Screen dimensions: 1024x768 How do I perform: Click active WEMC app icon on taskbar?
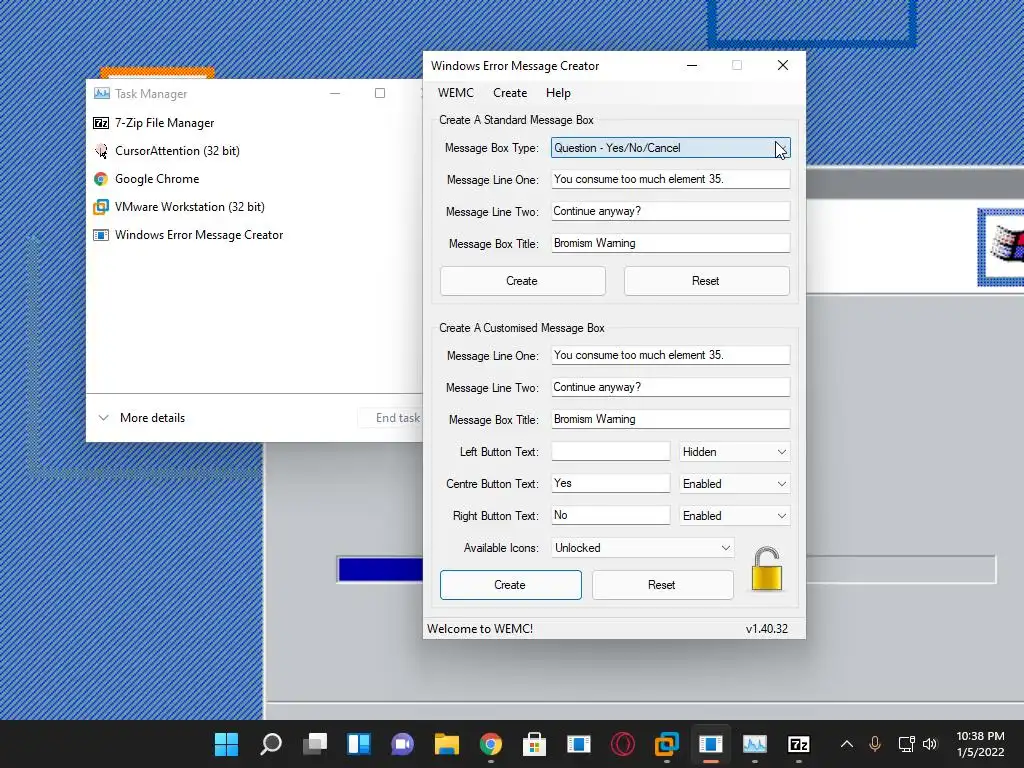(x=711, y=744)
